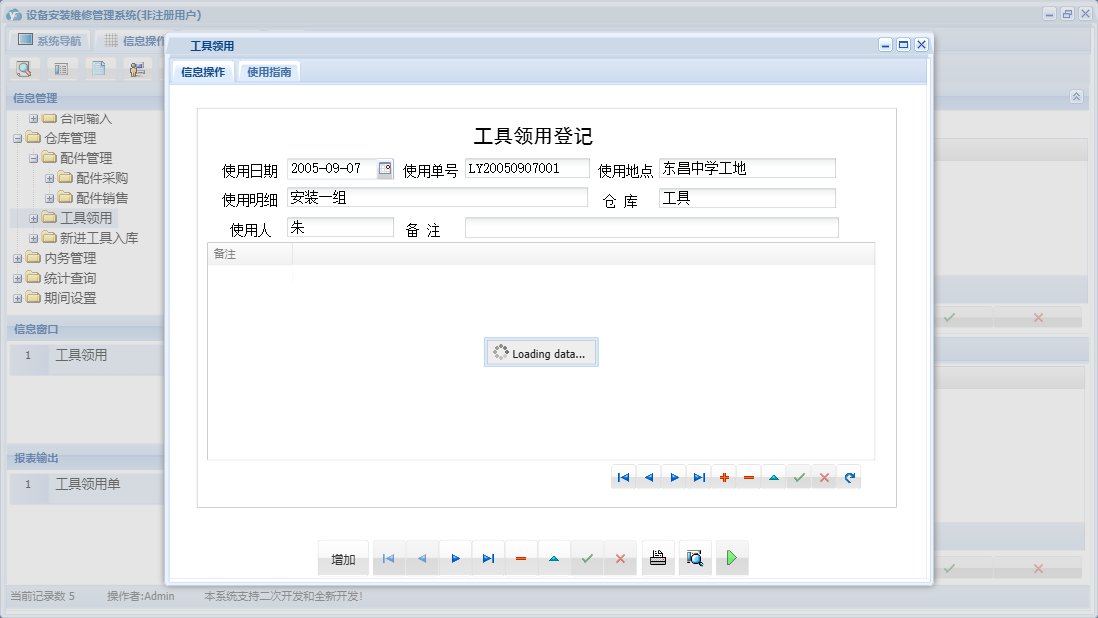1098x618 pixels.
Task: Click the printer icon on bottom toolbar
Action: coord(658,558)
